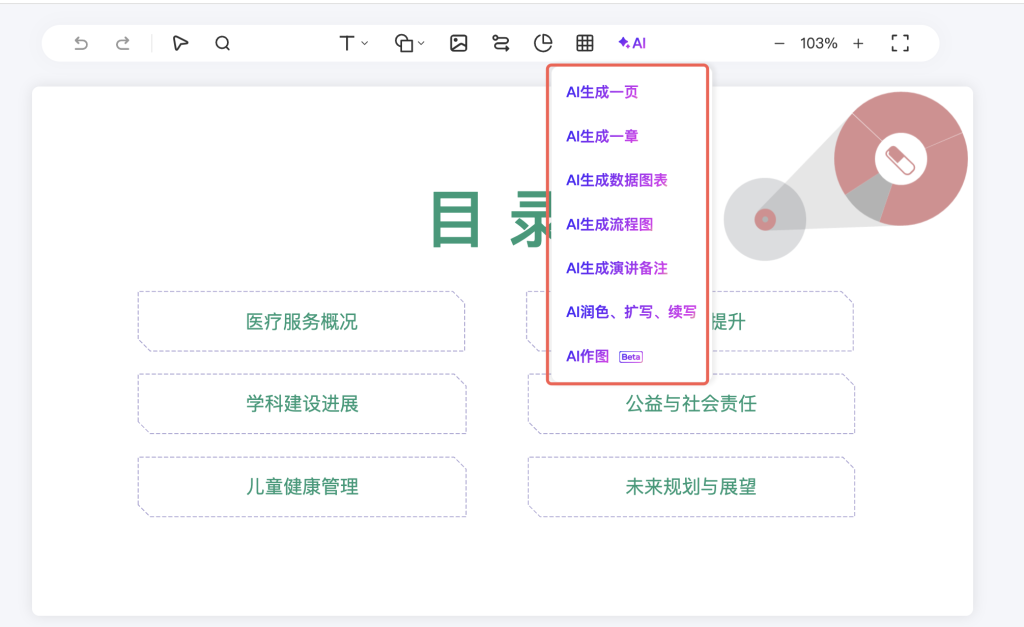Click the 103% zoom level value
Image resolution: width=1024 pixels, height=627 pixels.
818,43
